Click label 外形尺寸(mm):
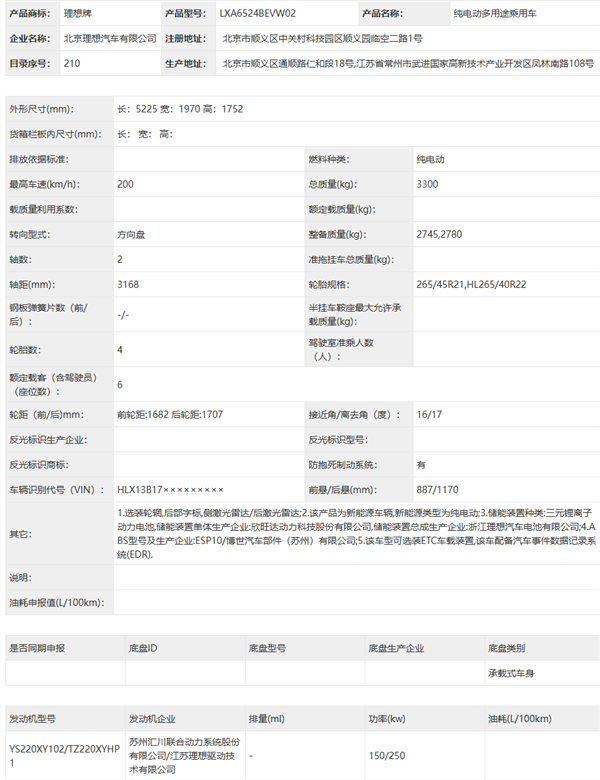Image resolution: width=600 pixels, height=780 pixels. [41, 109]
